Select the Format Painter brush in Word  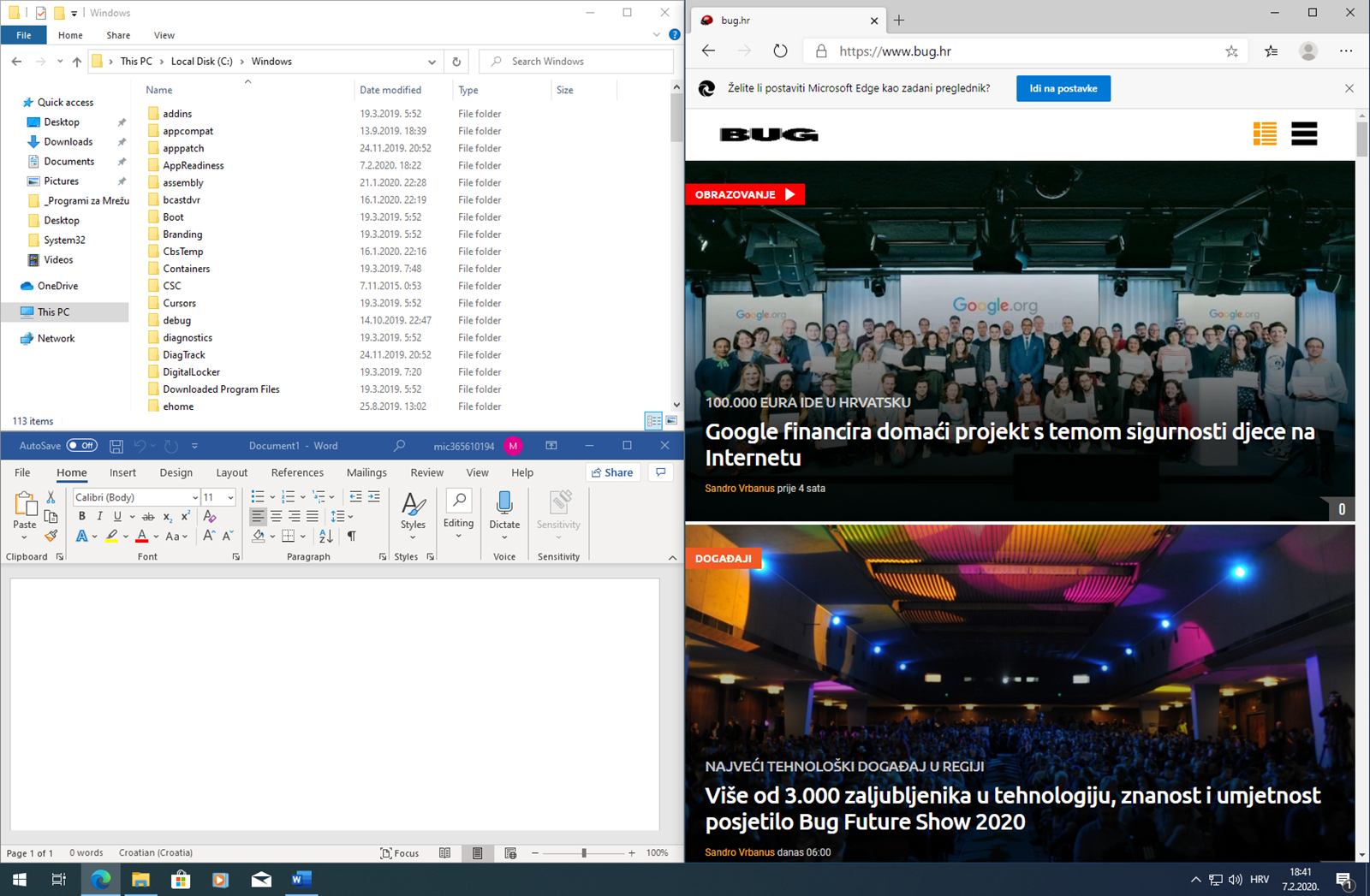[51, 537]
